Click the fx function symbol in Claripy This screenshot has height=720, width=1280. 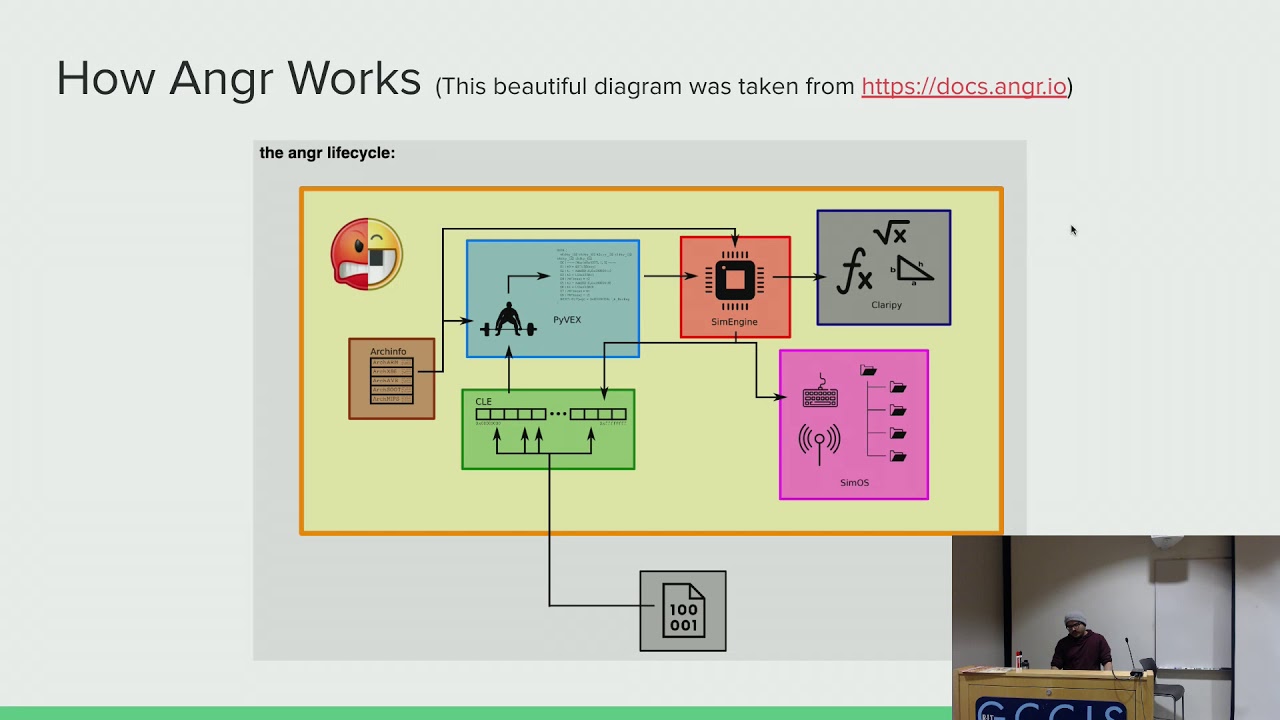pos(856,270)
